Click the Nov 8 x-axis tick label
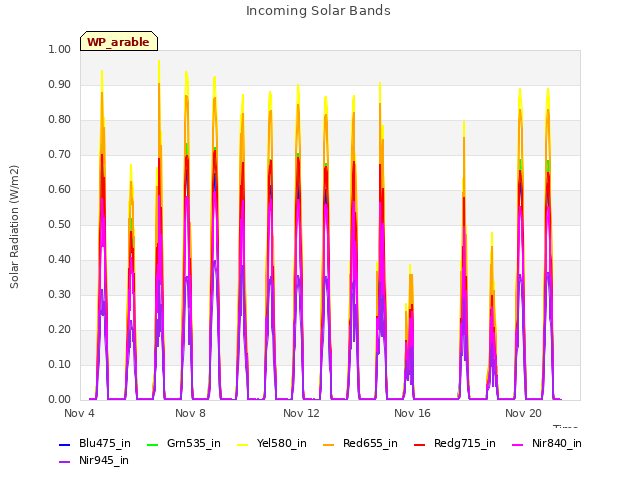This screenshot has height=480, width=640. pyautogui.click(x=190, y=413)
